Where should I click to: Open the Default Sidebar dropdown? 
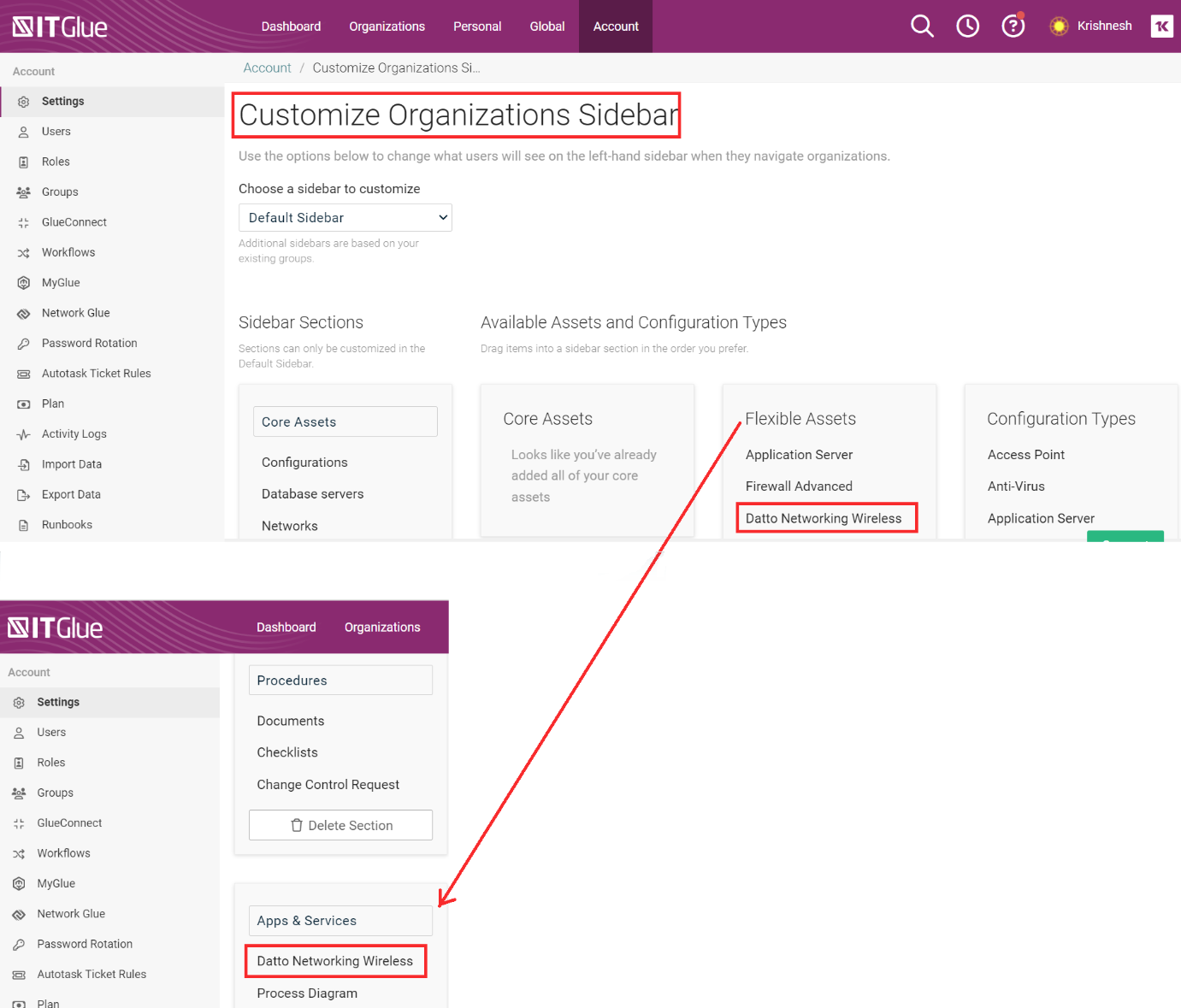tap(345, 218)
